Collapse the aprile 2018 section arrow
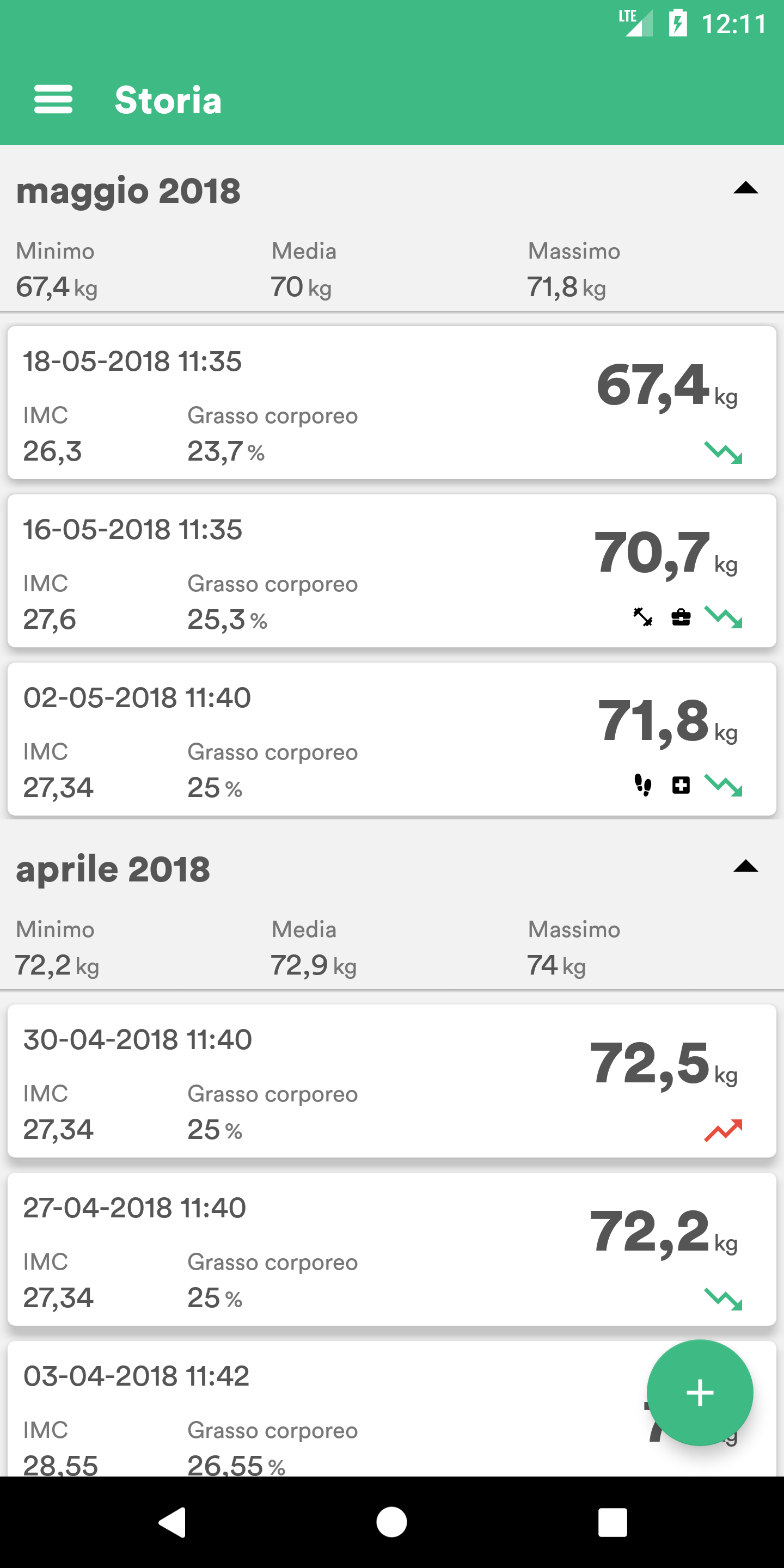This screenshot has width=784, height=1568. click(x=745, y=867)
